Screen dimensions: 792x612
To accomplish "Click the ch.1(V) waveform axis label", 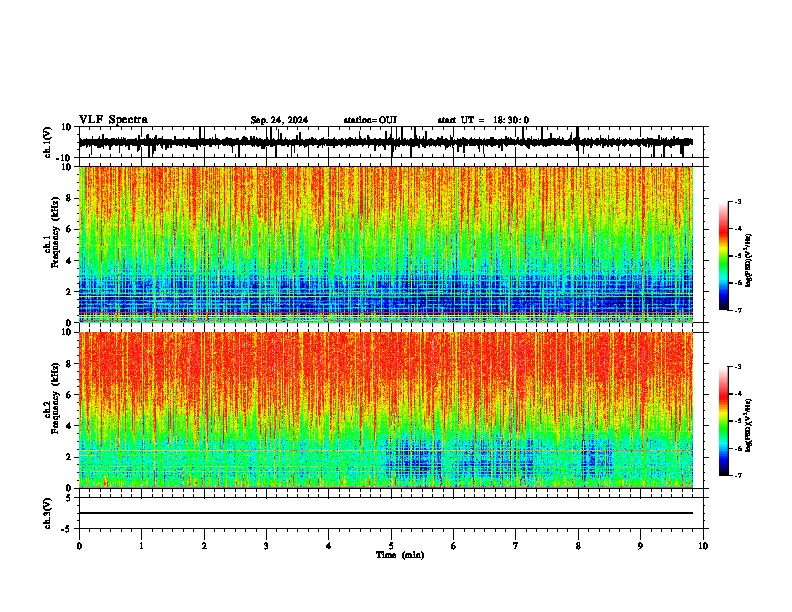I will coord(48,142).
